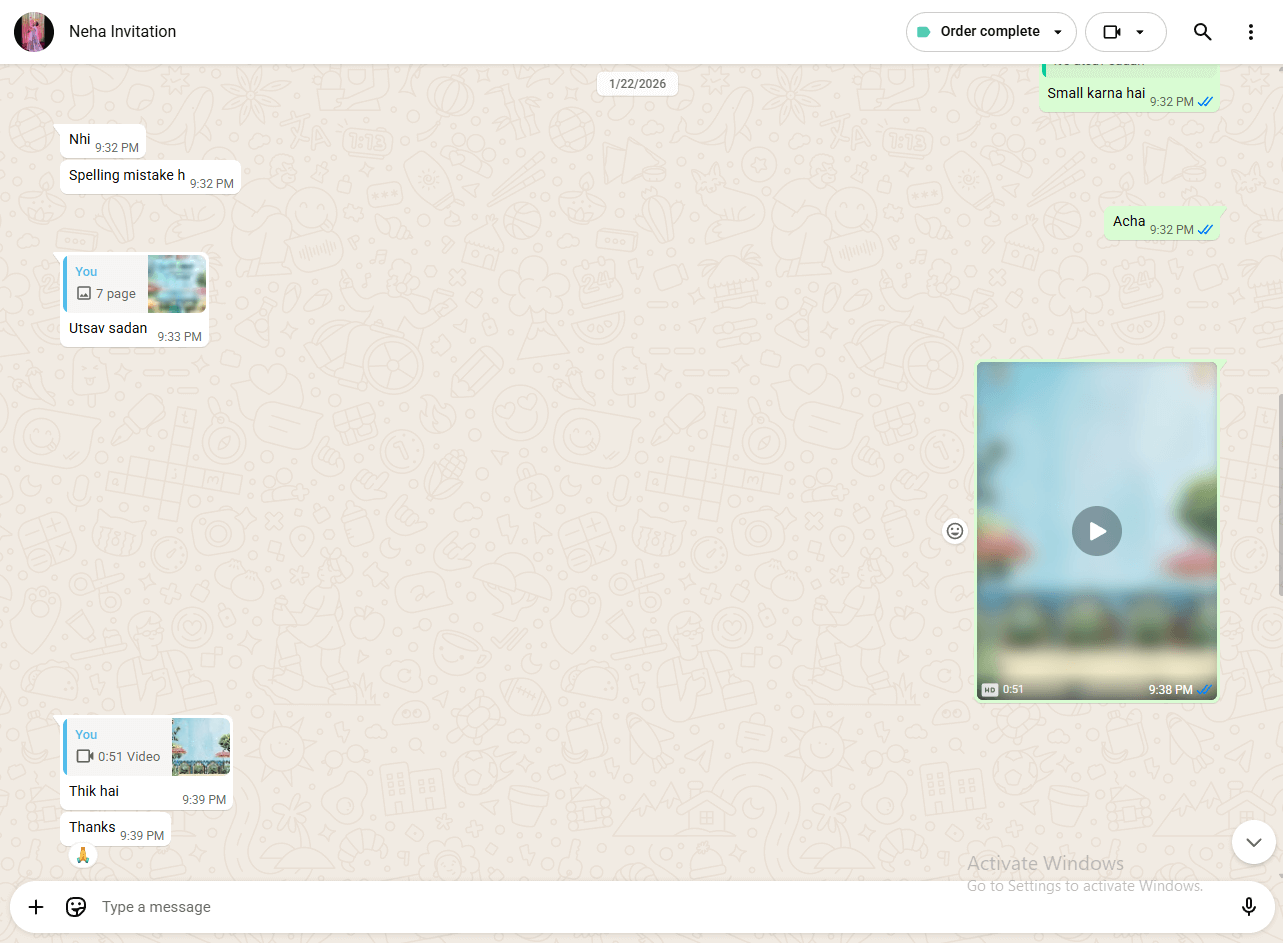Click the scroll to bottom chevron
The width and height of the screenshot is (1283, 943).
tap(1253, 842)
